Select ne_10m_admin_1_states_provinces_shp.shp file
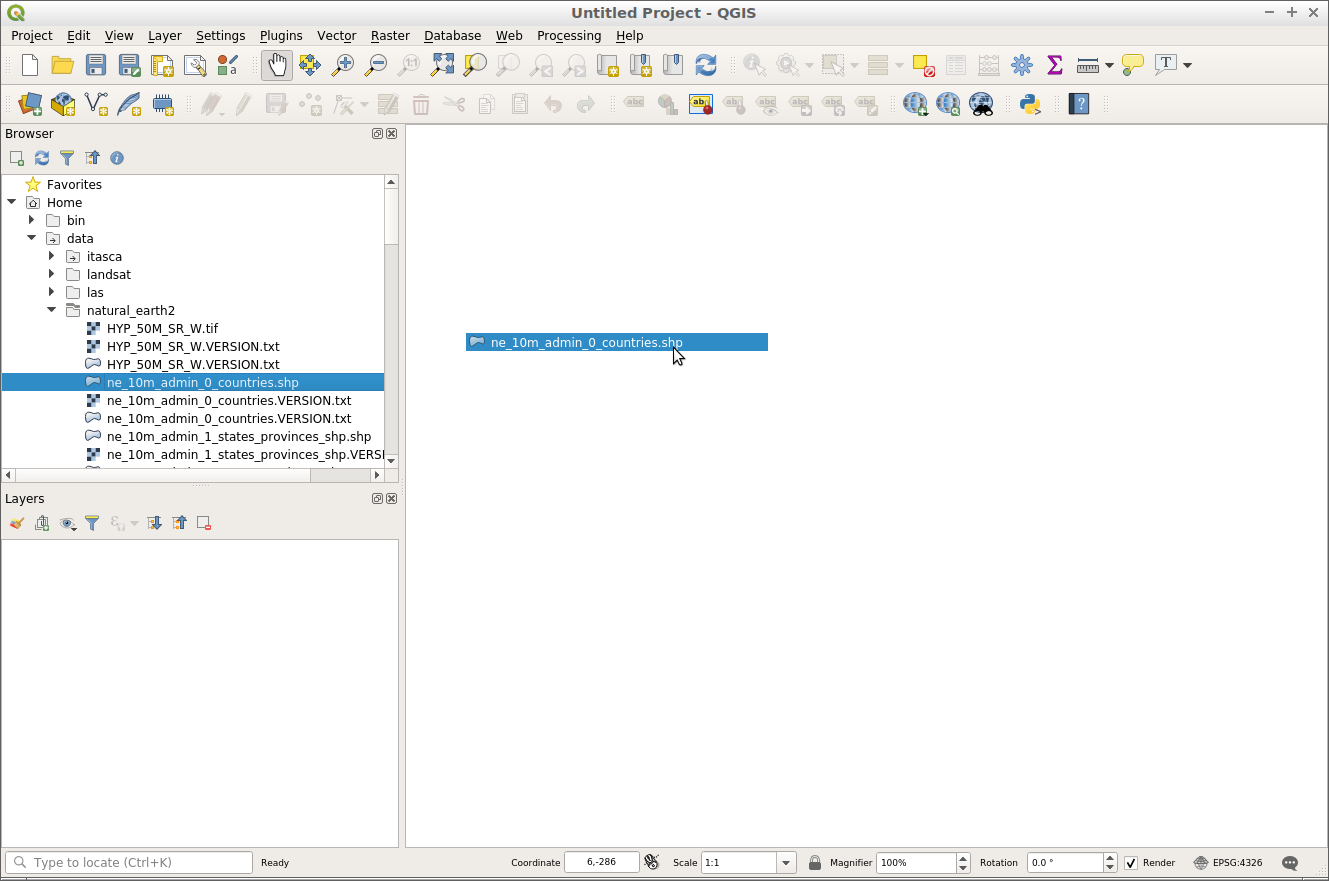 tap(239, 437)
